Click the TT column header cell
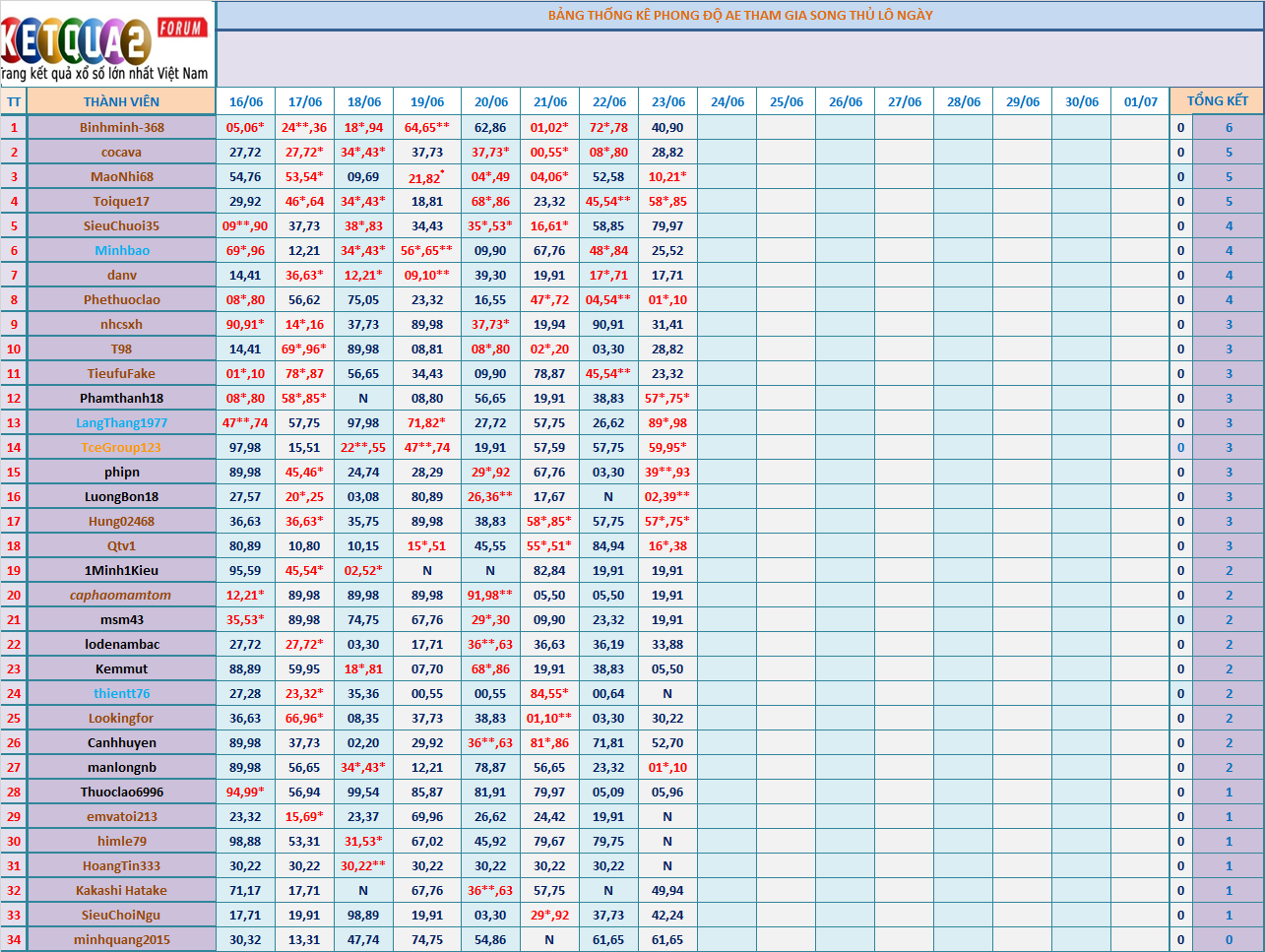This screenshot has height=952, width=1265. click(x=14, y=101)
